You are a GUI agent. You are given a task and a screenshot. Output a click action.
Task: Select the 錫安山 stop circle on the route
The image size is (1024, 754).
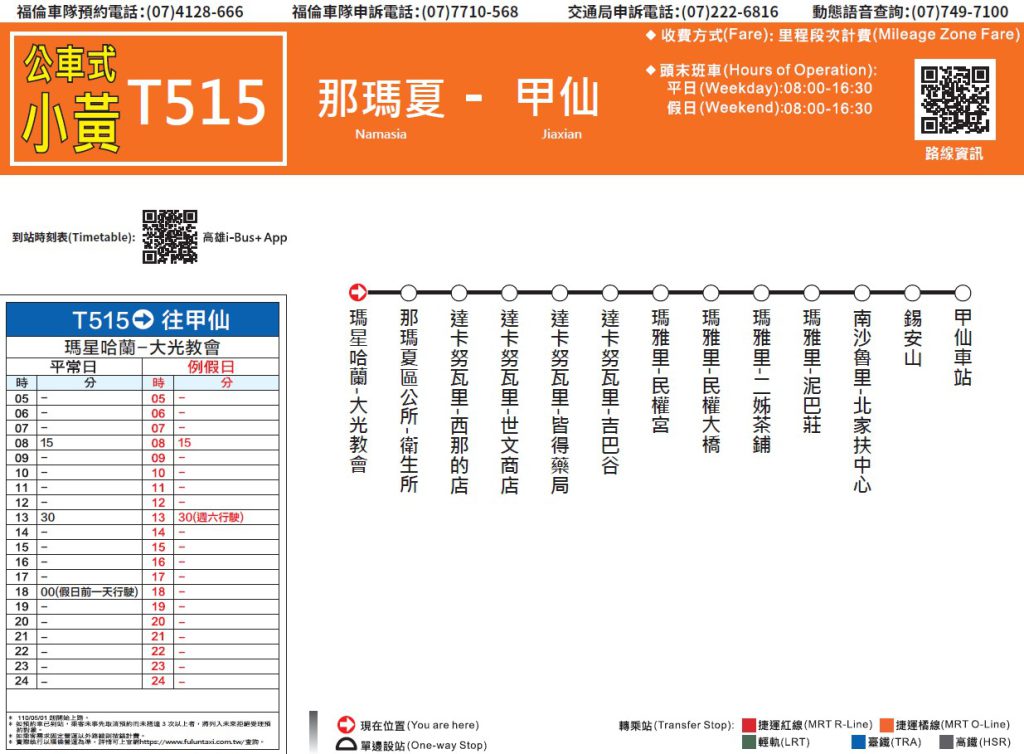tap(912, 293)
